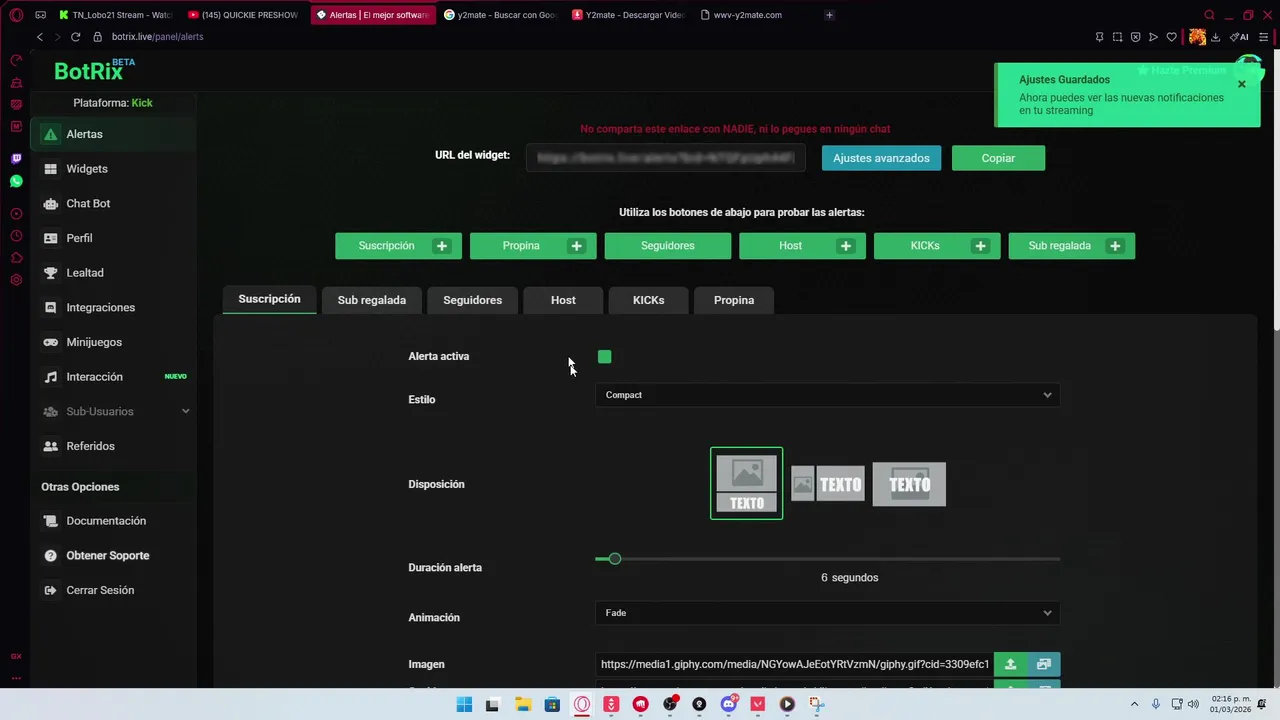Click the Chat Bot robot icon
The width and height of the screenshot is (1280, 720).
(x=50, y=204)
